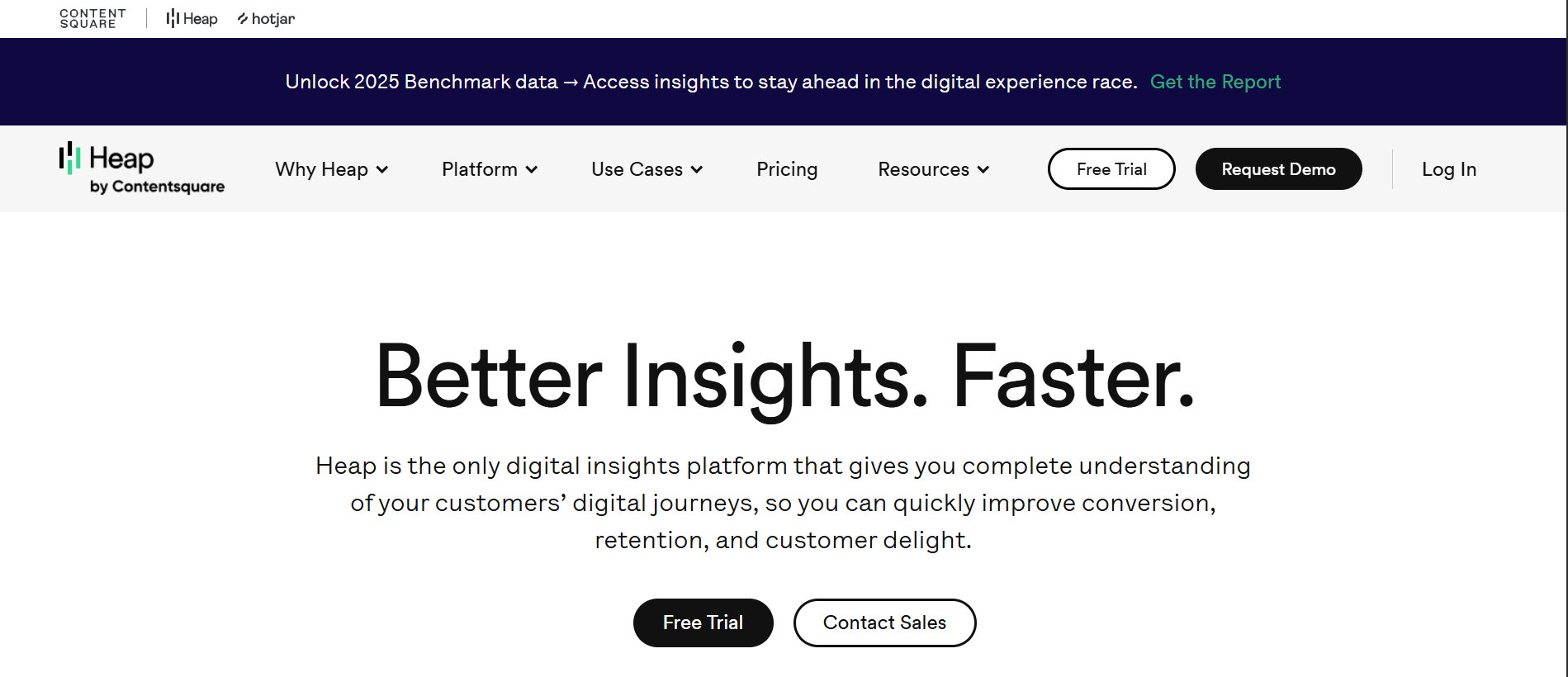Click the Platform menu label
This screenshot has height=677, width=1568.
click(480, 169)
